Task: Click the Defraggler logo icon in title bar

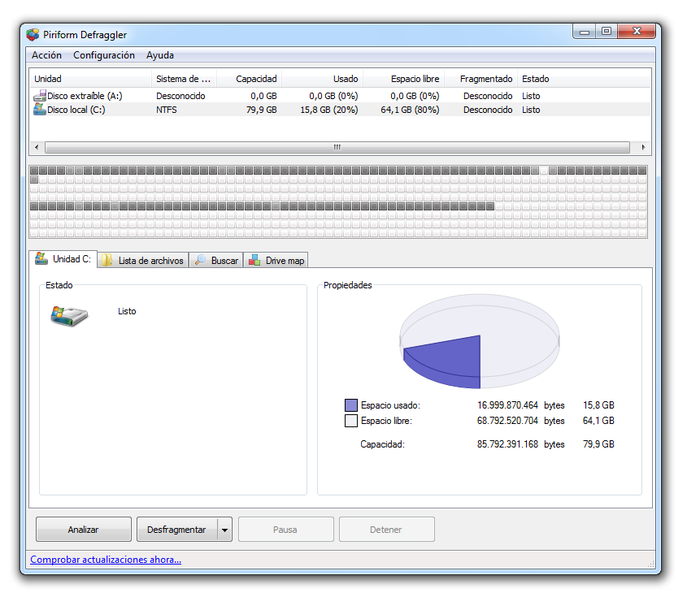Action: coord(33,35)
